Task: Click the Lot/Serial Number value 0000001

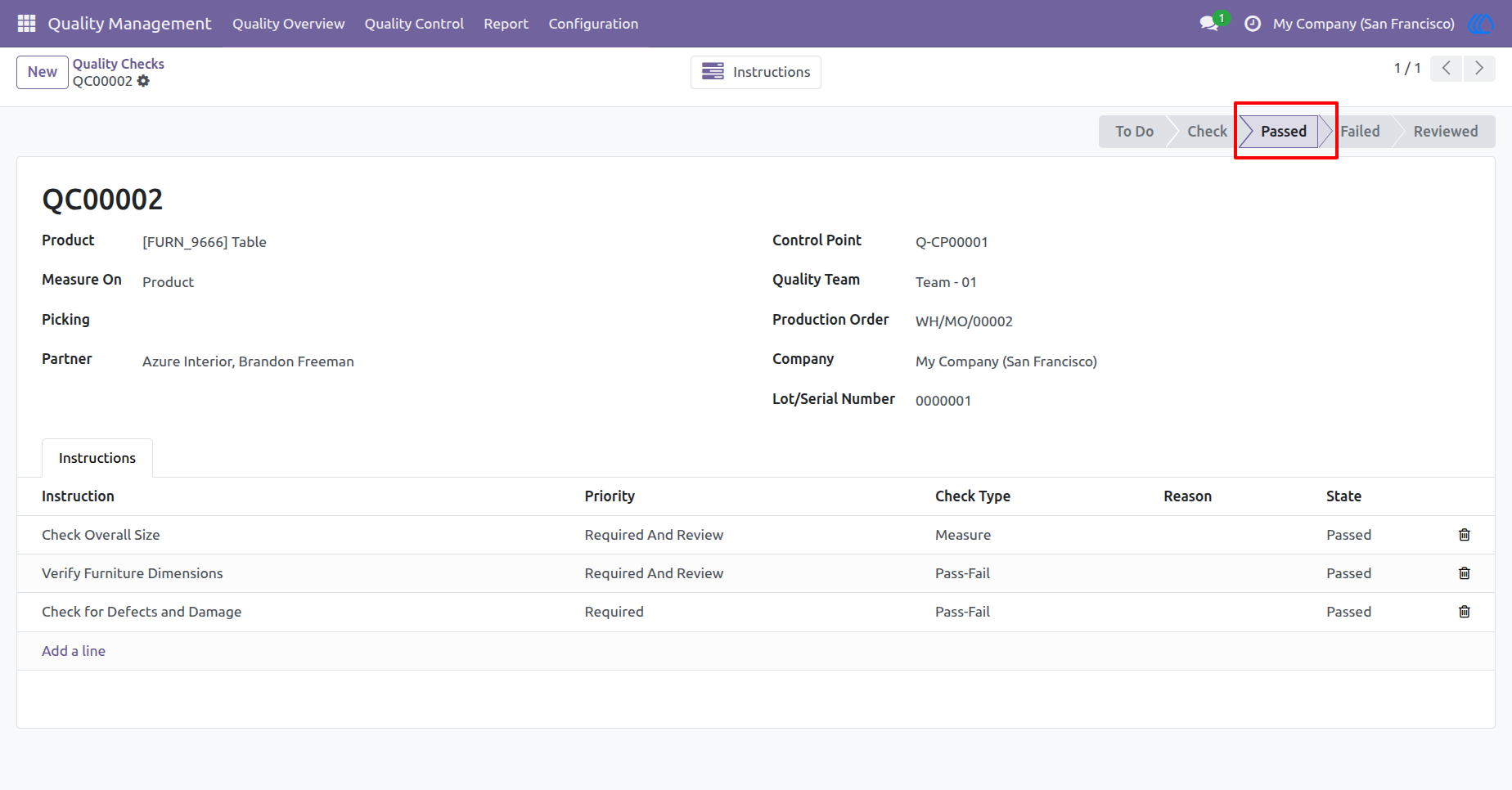Action: point(943,401)
